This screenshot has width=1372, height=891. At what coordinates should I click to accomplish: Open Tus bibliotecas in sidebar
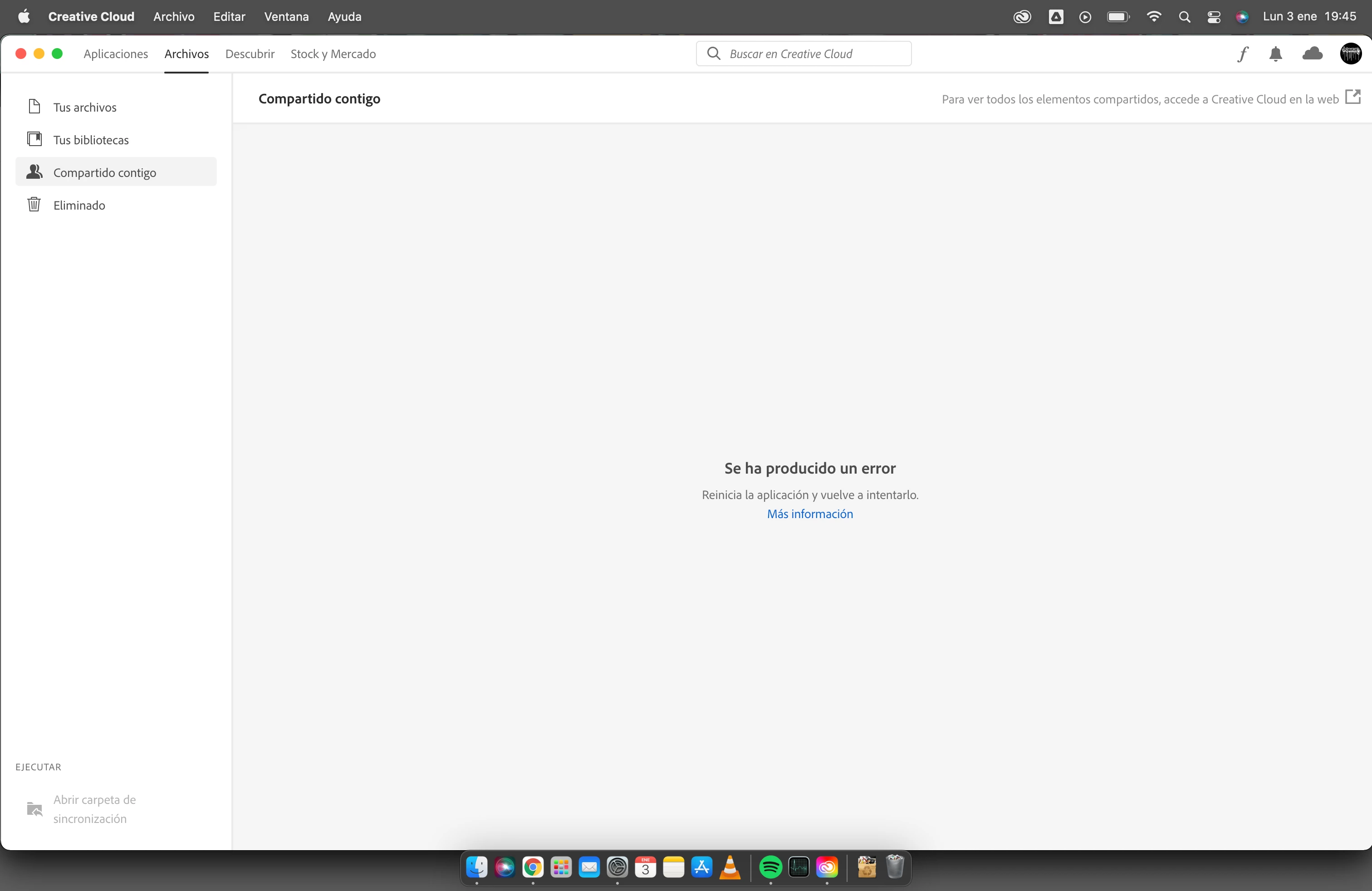click(90, 139)
